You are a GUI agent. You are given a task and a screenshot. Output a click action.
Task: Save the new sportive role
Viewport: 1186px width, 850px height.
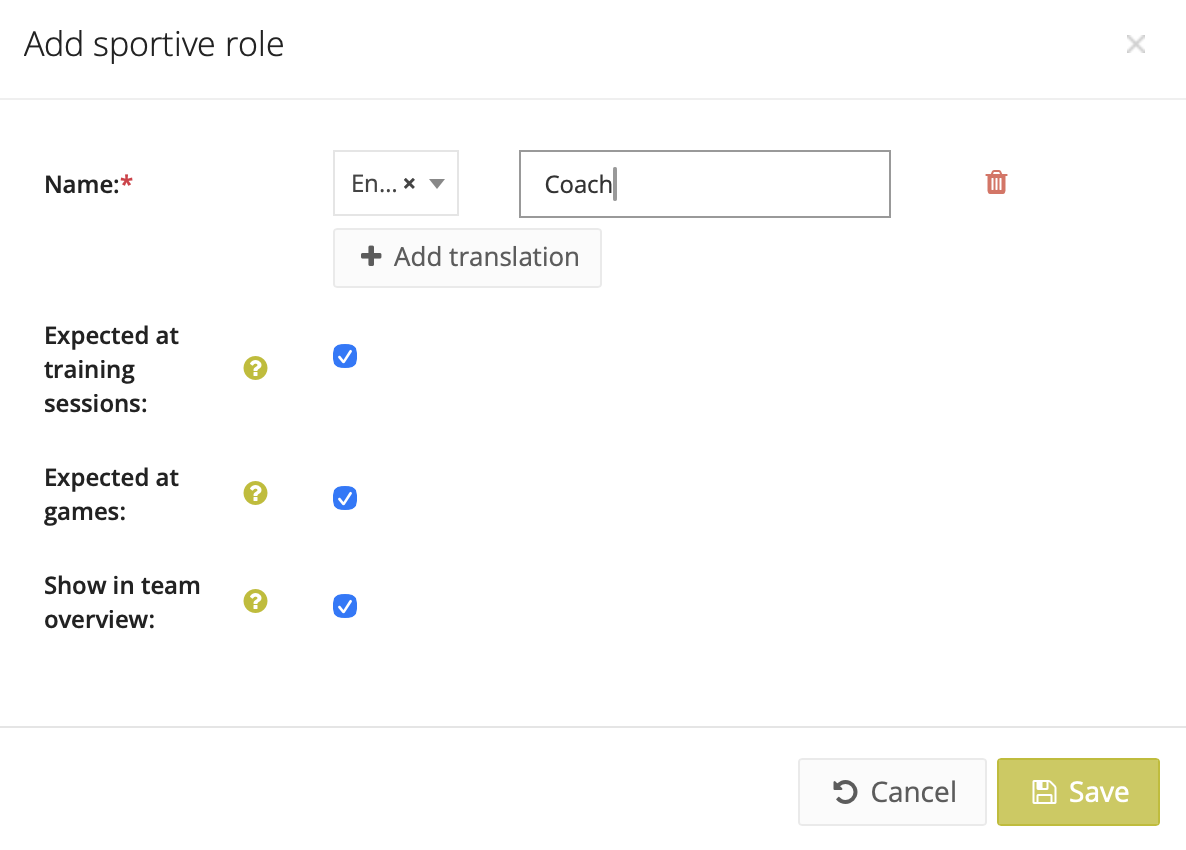click(1078, 792)
